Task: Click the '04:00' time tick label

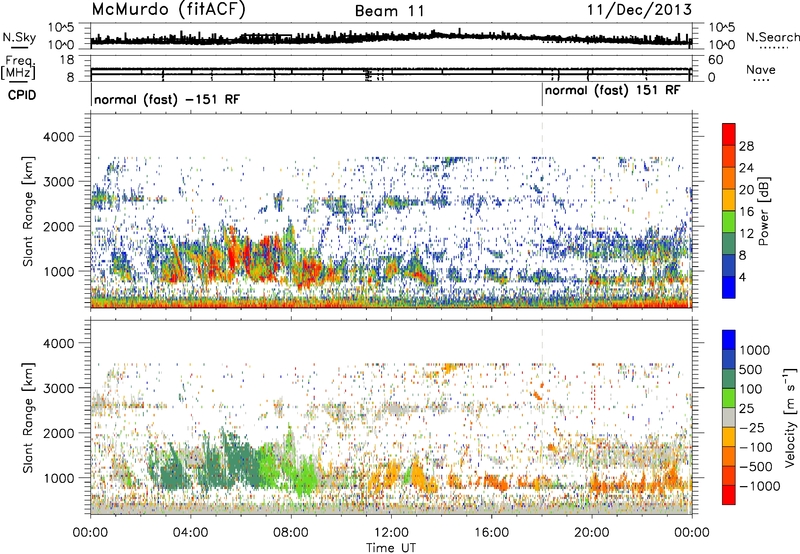Action: click(190, 533)
